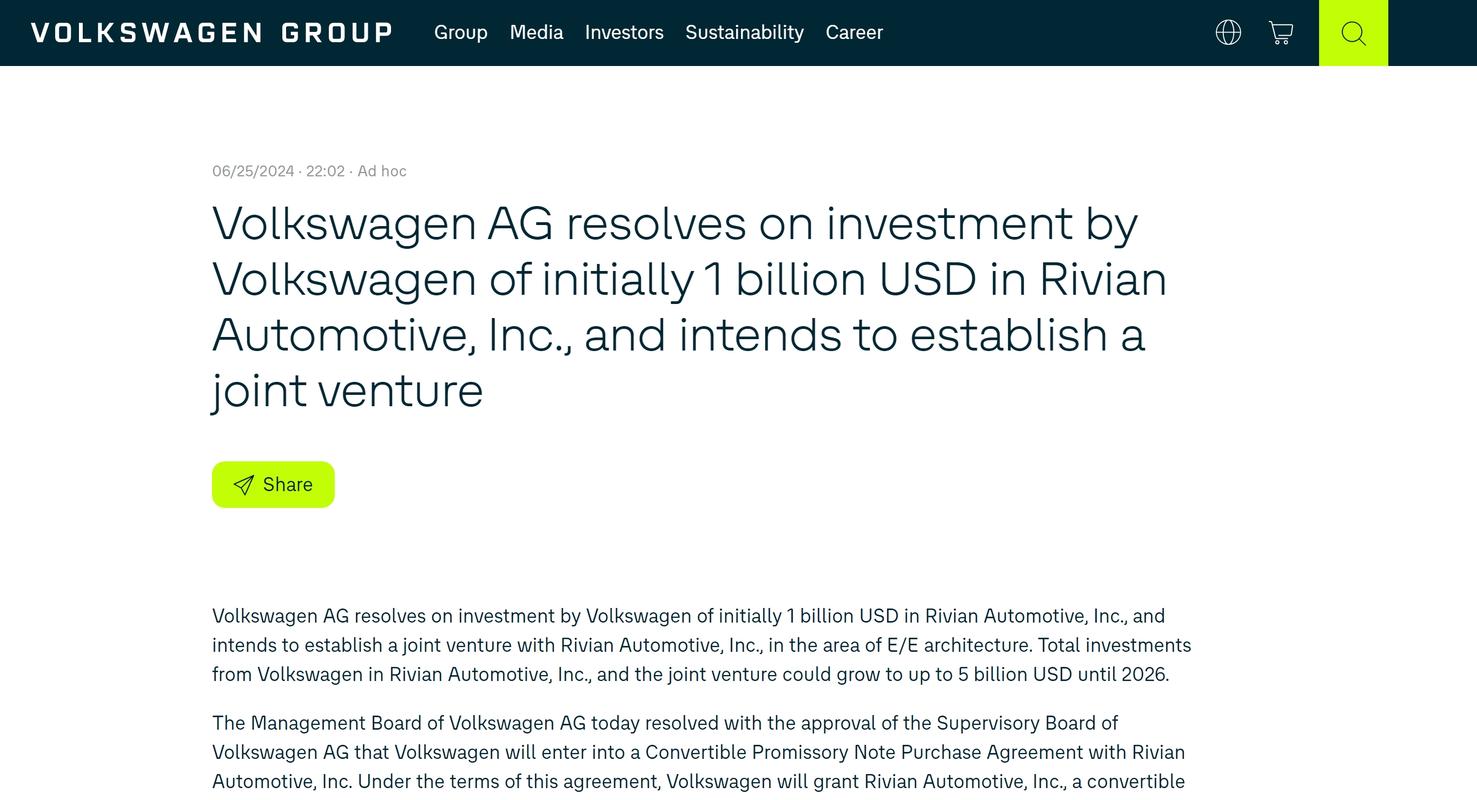The height and width of the screenshot is (800, 1477).
Task: Click the 22:02 timestamp above the headline
Action: 325,171
